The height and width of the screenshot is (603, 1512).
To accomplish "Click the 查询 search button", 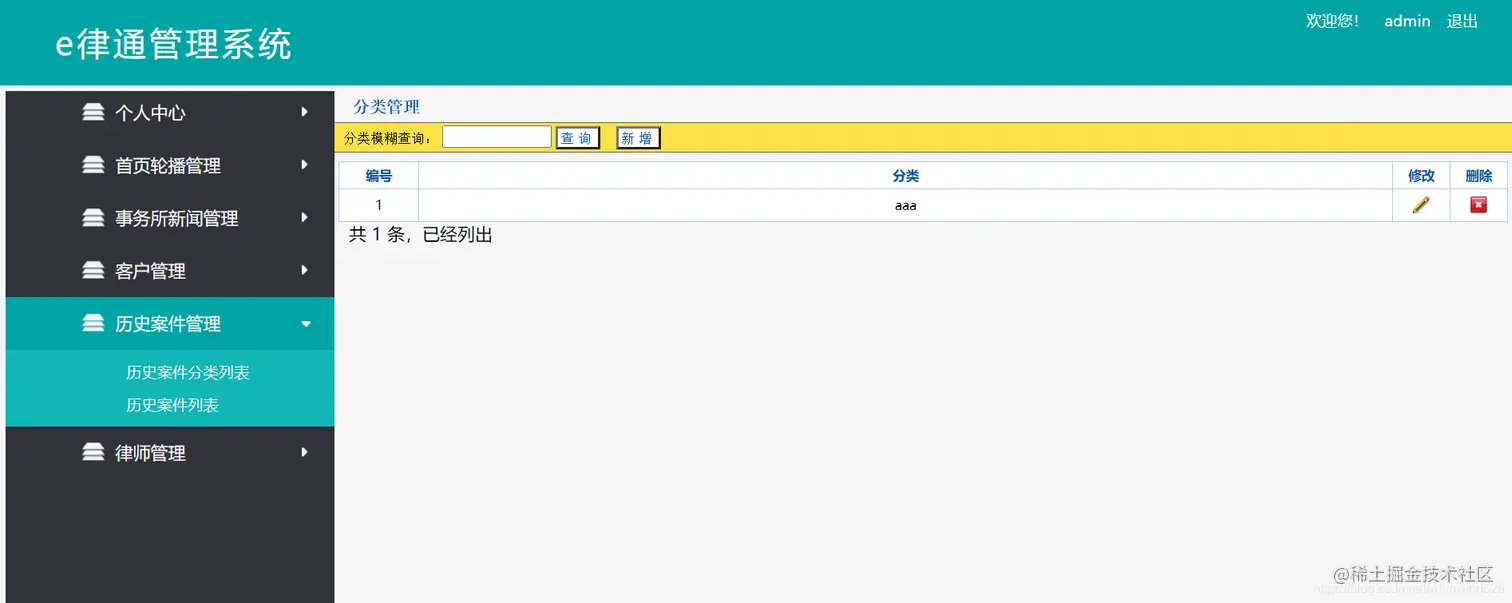I will tap(577, 138).
